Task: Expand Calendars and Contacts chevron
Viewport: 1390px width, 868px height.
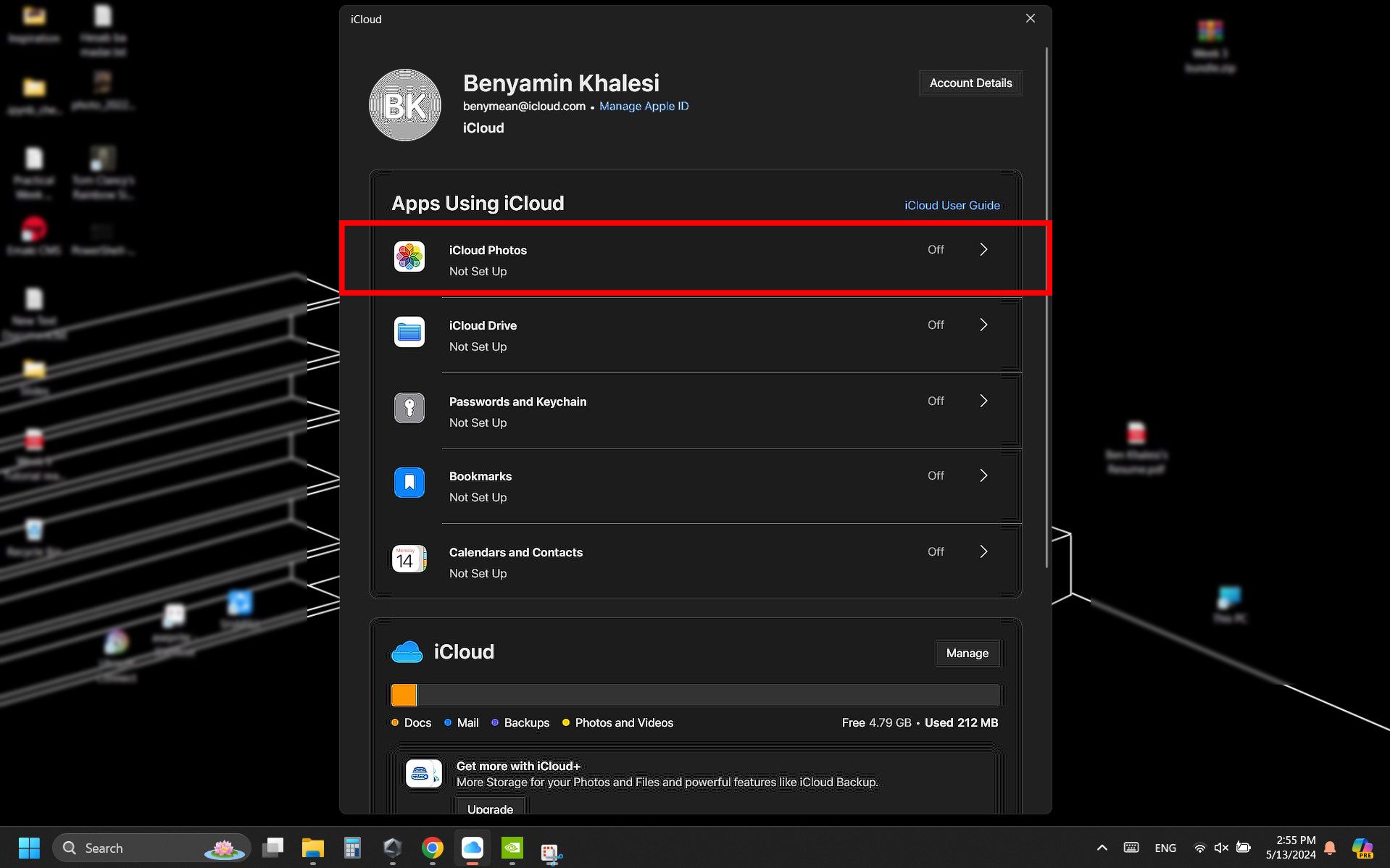Action: [983, 551]
